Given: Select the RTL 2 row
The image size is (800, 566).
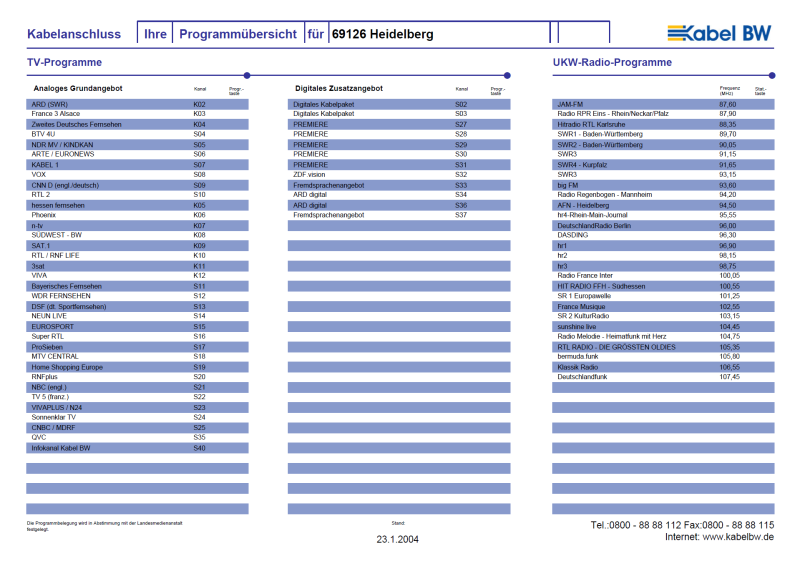Looking at the screenshot, I should coord(137,195).
